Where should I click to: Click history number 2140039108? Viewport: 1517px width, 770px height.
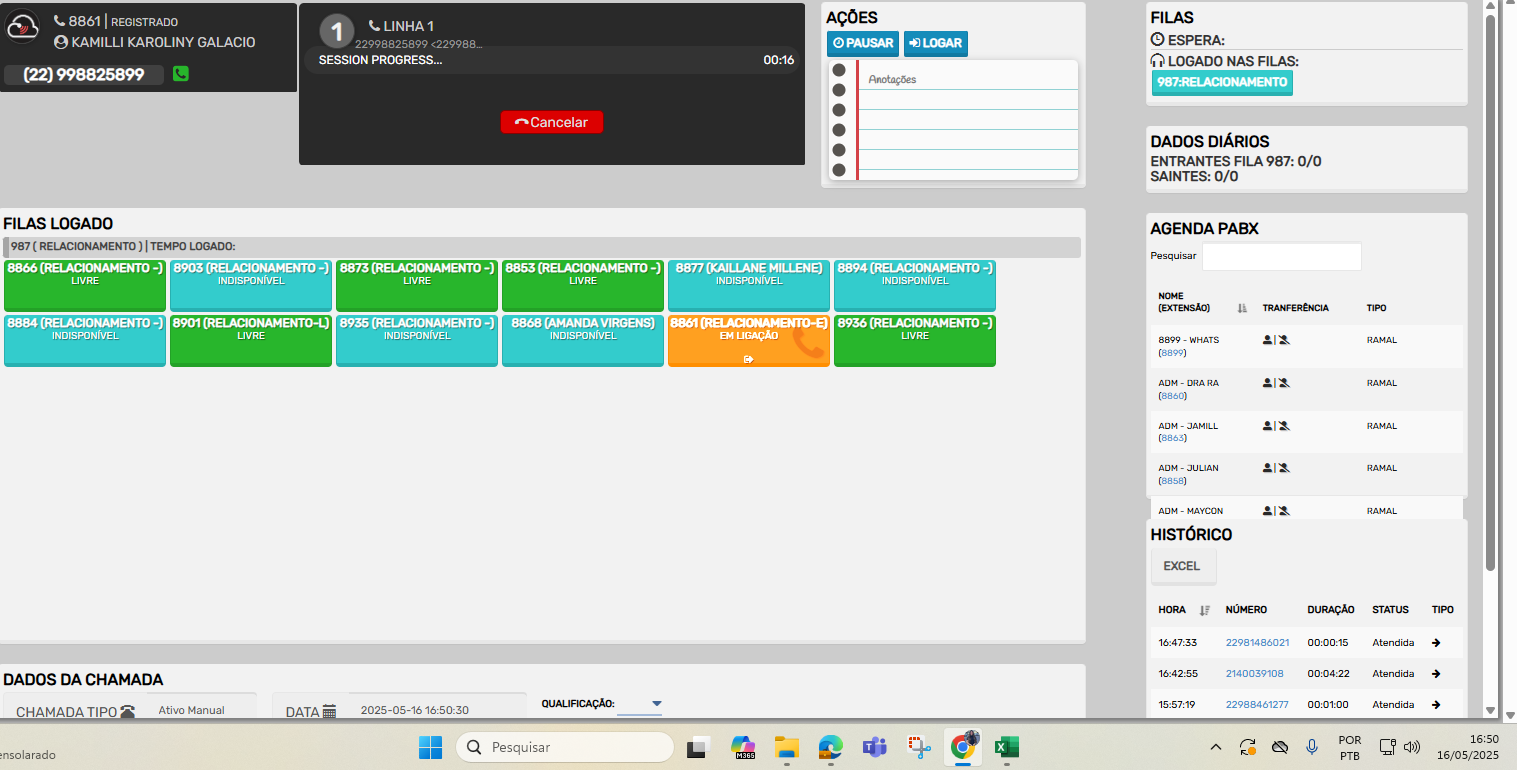pyautogui.click(x=1254, y=674)
